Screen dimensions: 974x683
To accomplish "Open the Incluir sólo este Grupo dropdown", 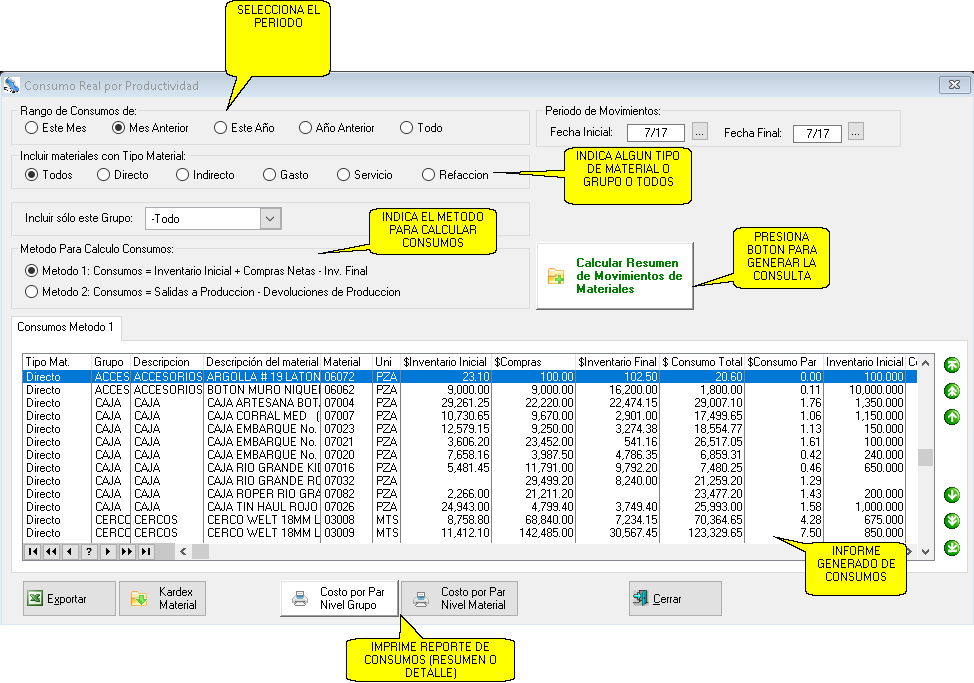I will (x=270, y=218).
